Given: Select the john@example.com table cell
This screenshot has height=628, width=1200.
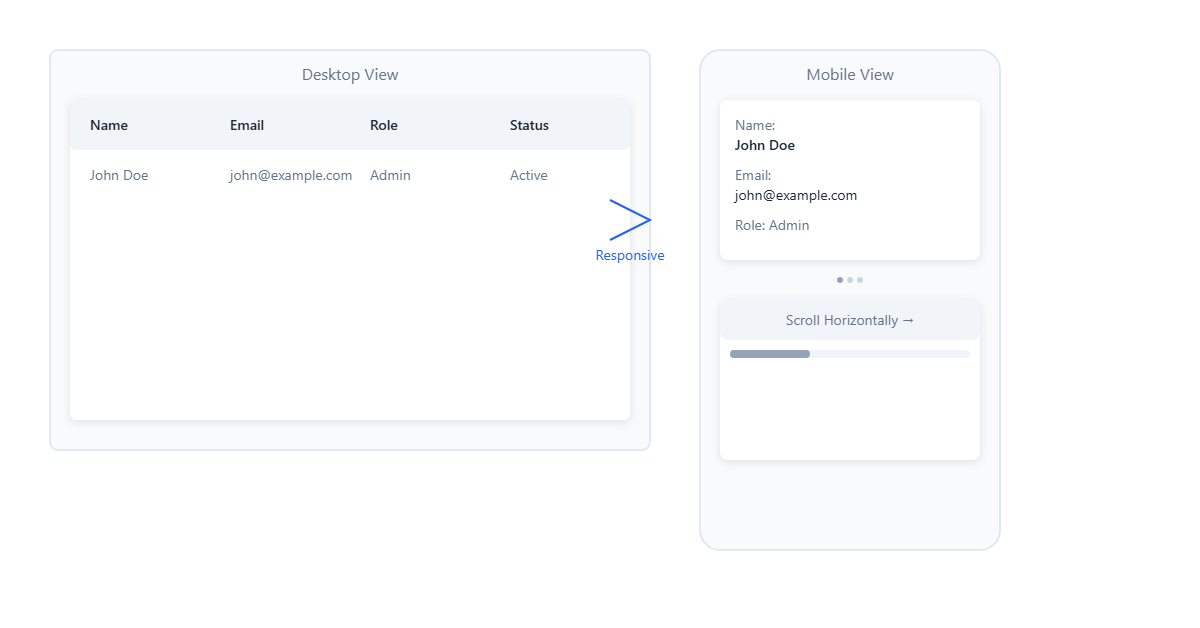Looking at the screenshot, I should tap(291, 175).
